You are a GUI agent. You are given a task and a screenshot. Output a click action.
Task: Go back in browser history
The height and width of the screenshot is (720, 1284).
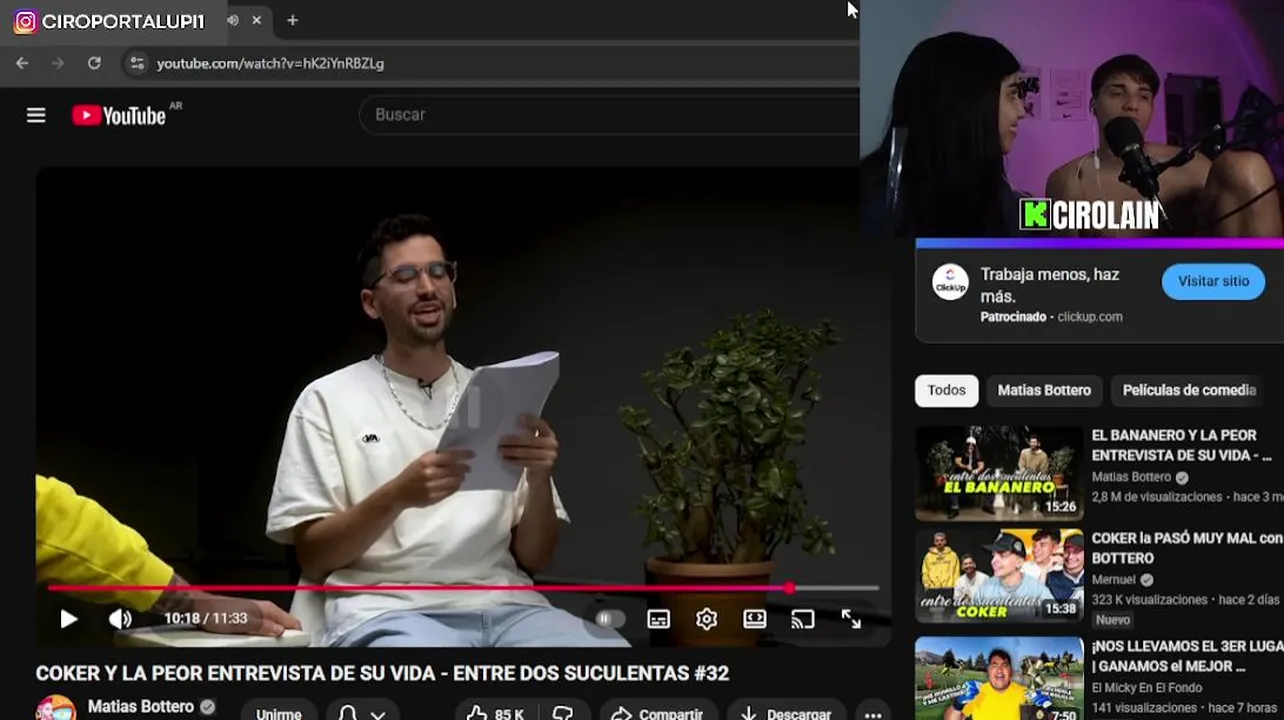click(x=22, y=63)
